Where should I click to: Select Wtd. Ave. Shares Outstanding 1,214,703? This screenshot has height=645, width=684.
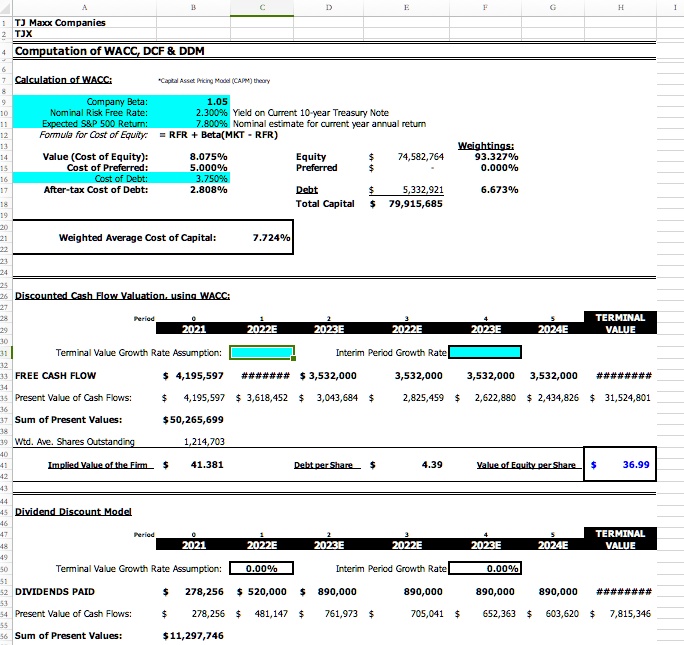(204, 442)
